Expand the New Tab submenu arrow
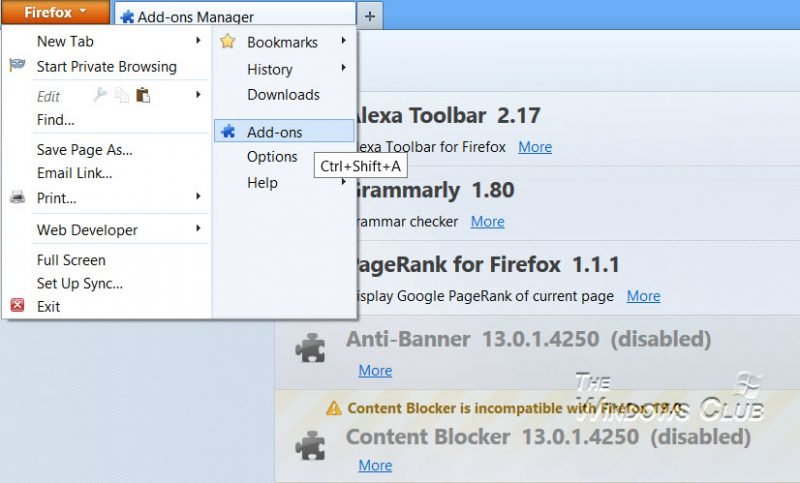800x483 pixels. tap(198, 41)
